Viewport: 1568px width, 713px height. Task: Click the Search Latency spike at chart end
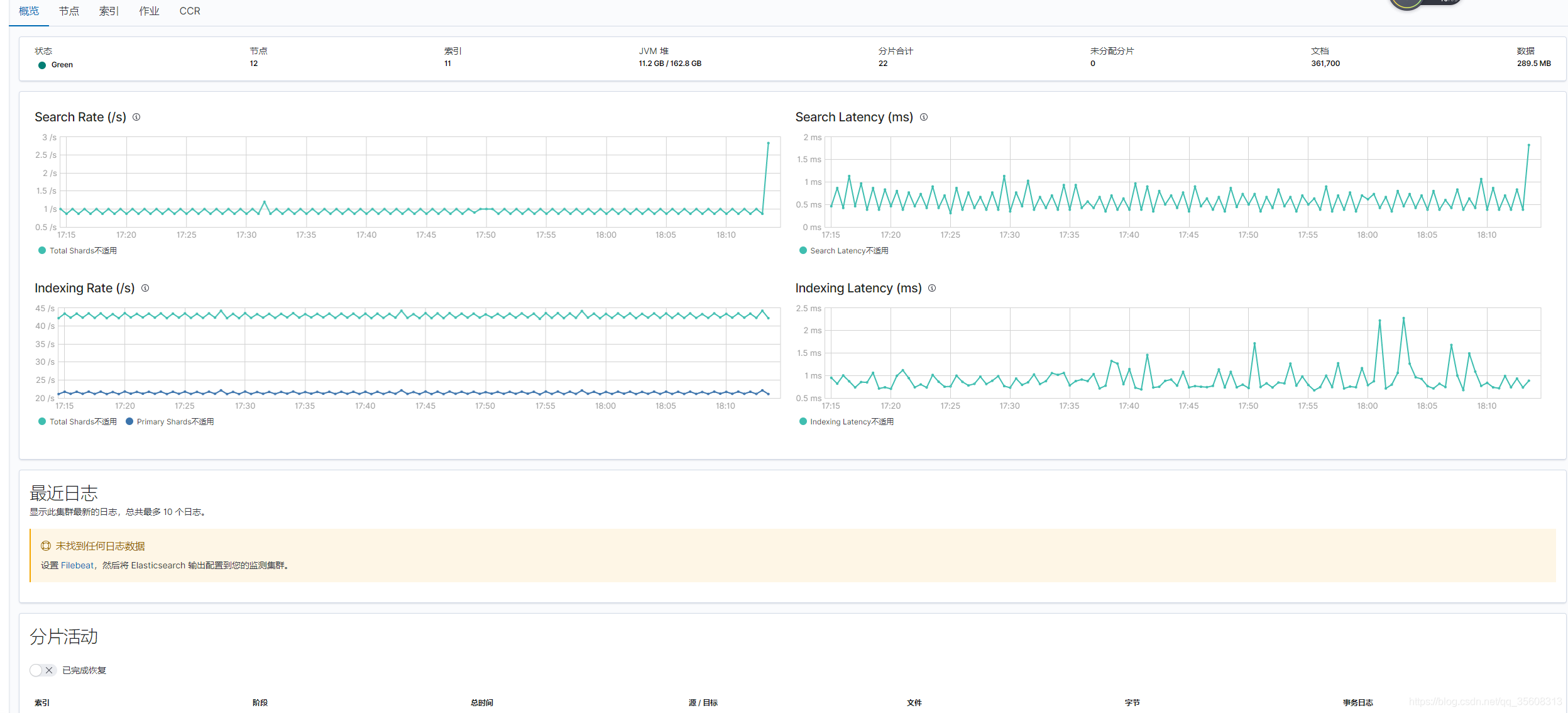click(x=1528, y=145)
